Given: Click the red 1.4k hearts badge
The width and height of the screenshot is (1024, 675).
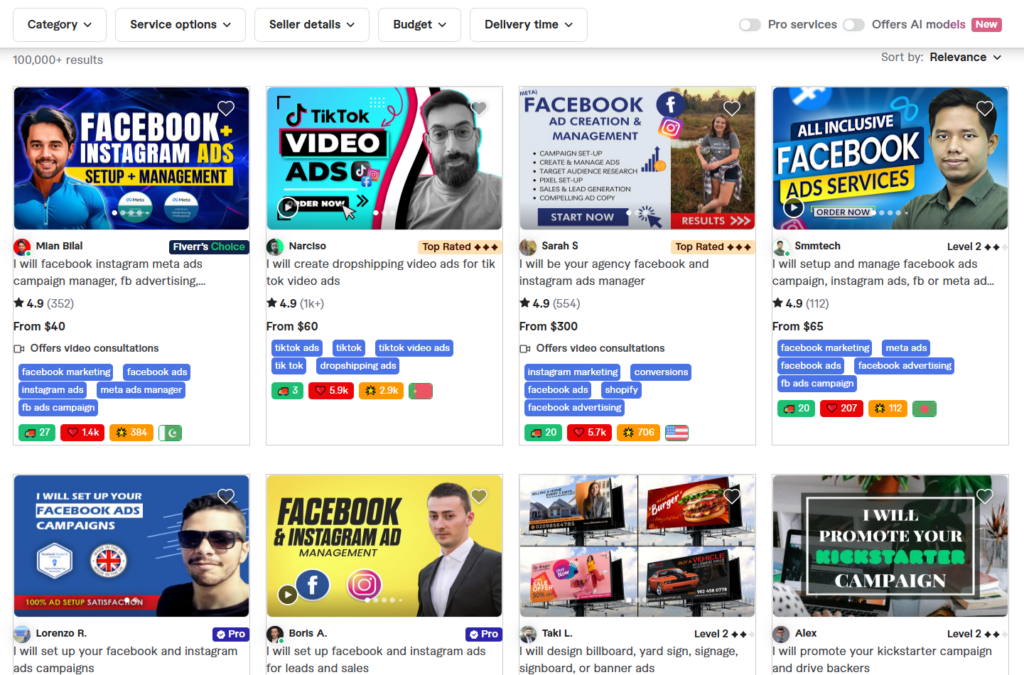Looking at the screenshot, I should pos(82,432).
